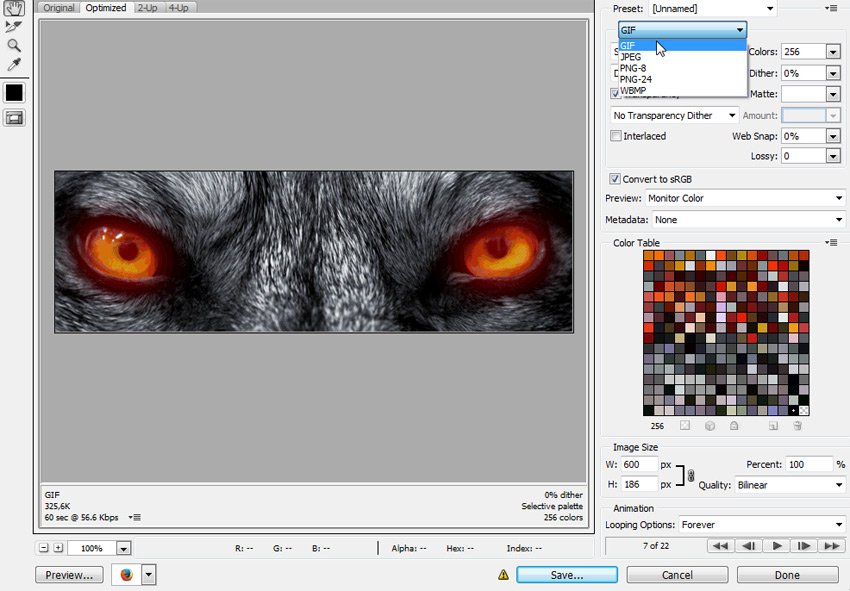Jump to the last animation frame
Viewport: 850px width, 591px height.
832,545
